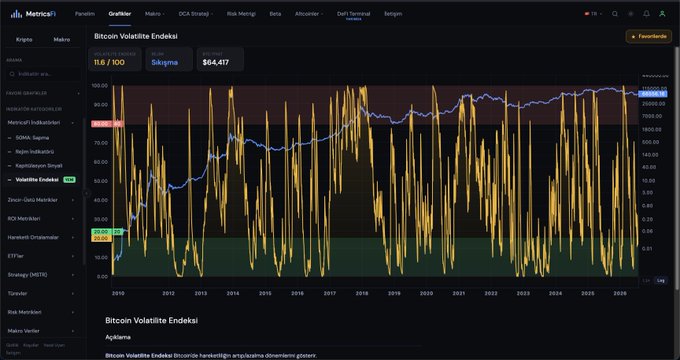Open İletişim in the top navigation

pos(393,14)
